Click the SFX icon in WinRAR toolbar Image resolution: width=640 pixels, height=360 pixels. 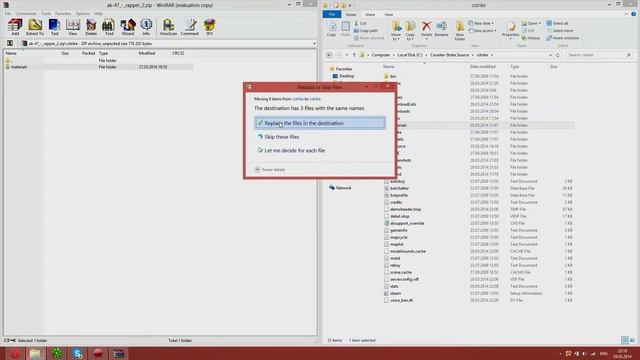tap(209, 27)
